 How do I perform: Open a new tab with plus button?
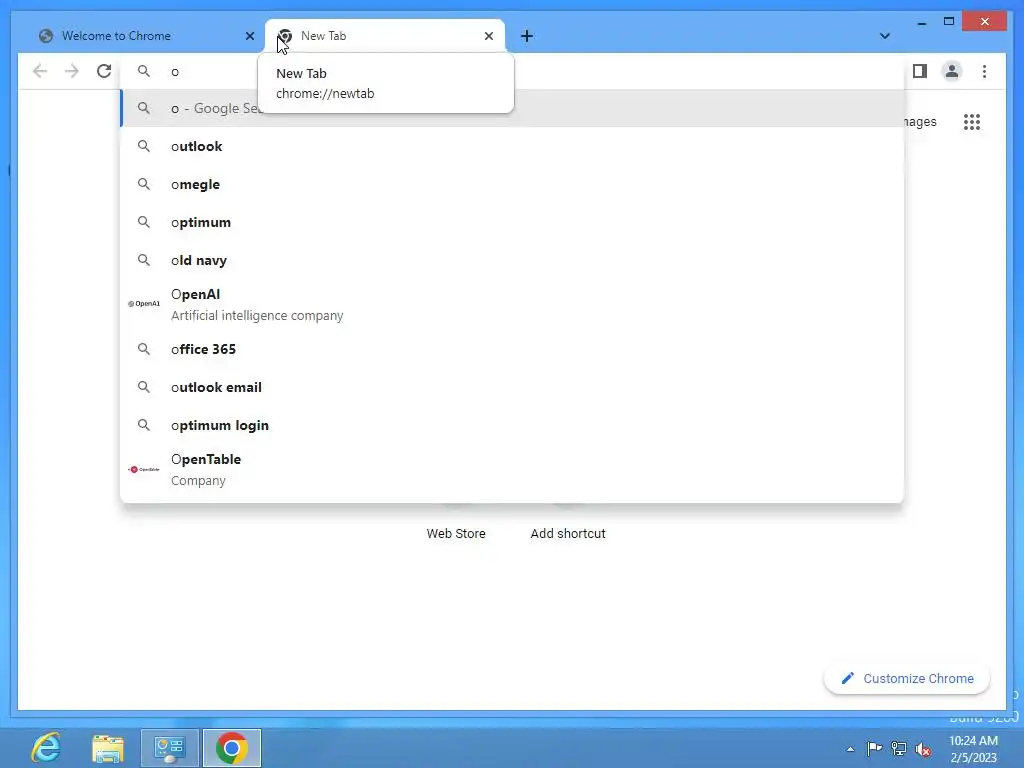(x=527, y=36)
